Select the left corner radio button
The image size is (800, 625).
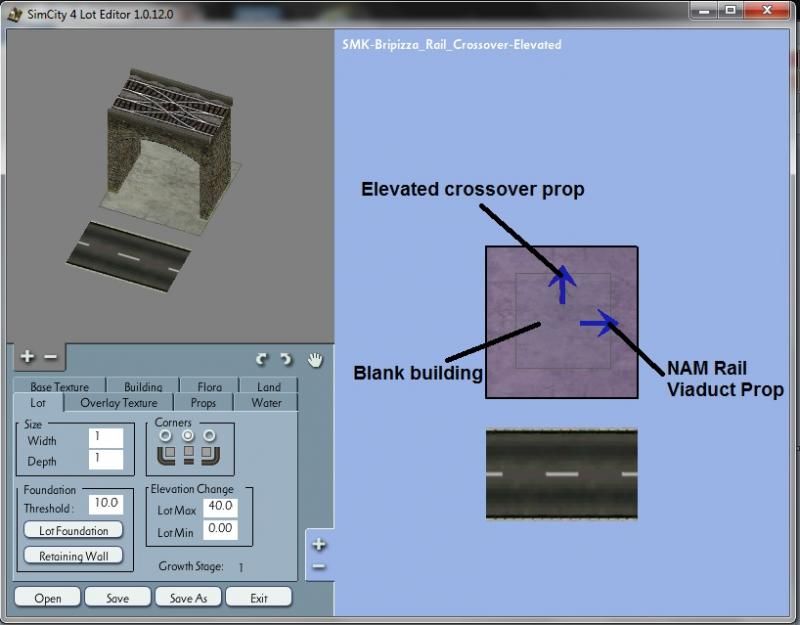click(165, 436)
